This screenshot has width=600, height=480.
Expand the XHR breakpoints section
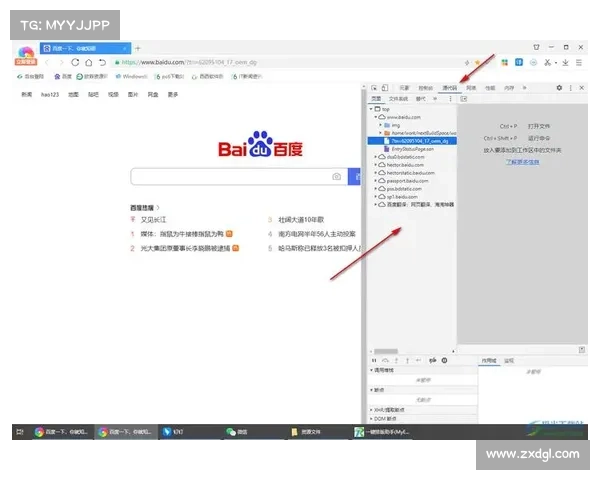(371, 410)
